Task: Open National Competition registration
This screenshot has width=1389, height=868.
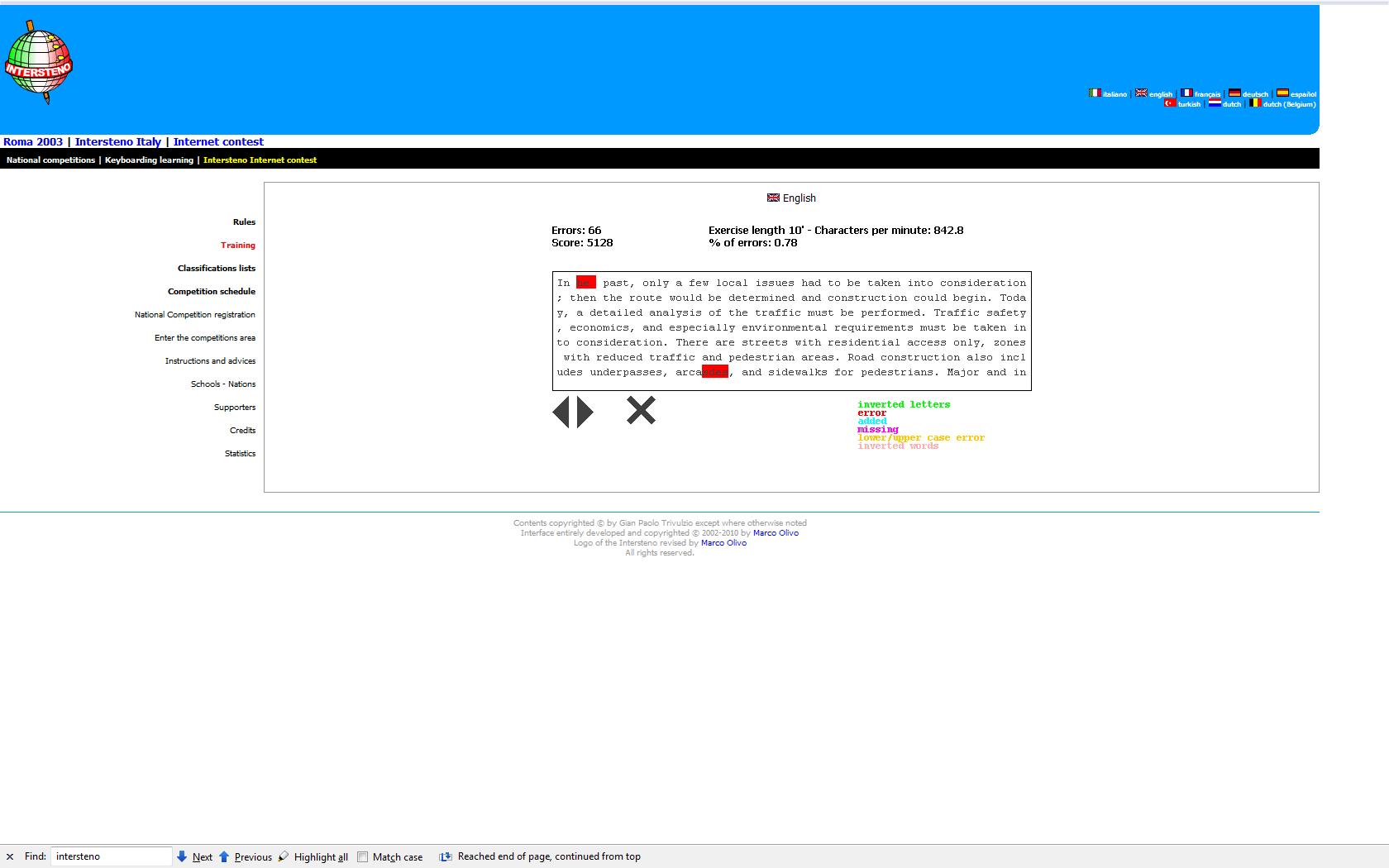Action: [x=195, y=314]
